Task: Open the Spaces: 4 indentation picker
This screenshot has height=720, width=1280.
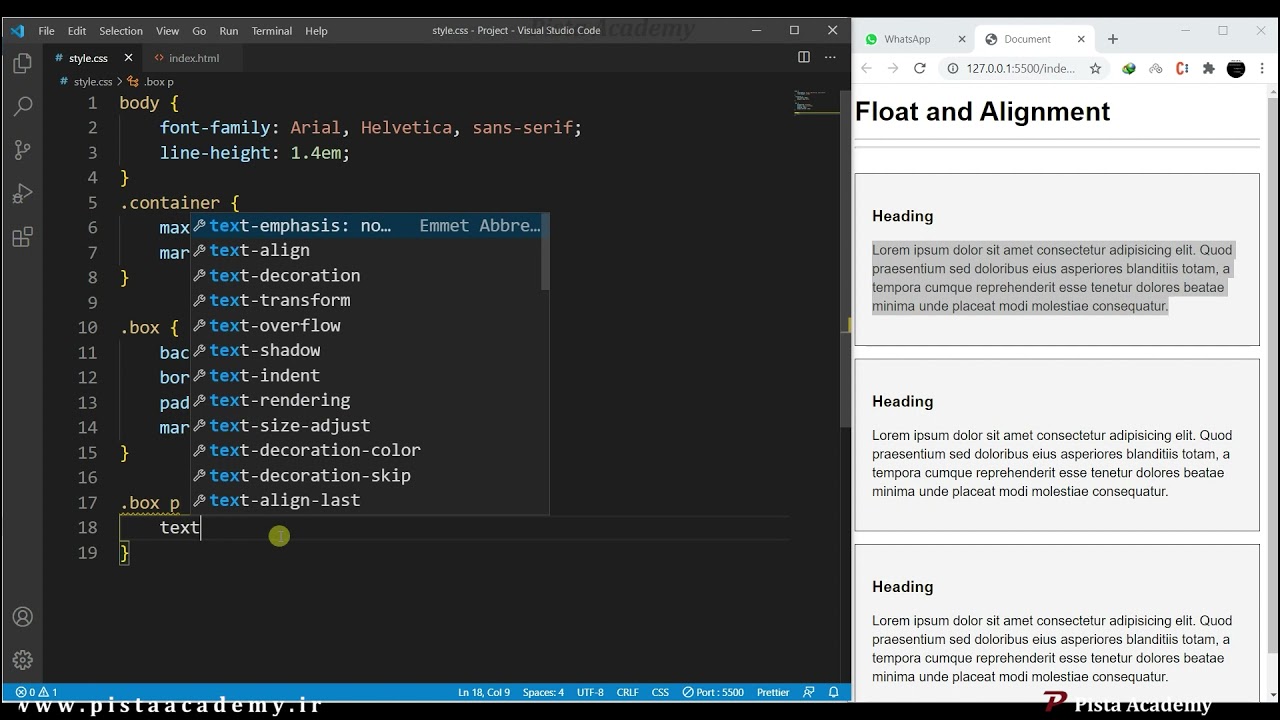Action: tap(543, 692)
